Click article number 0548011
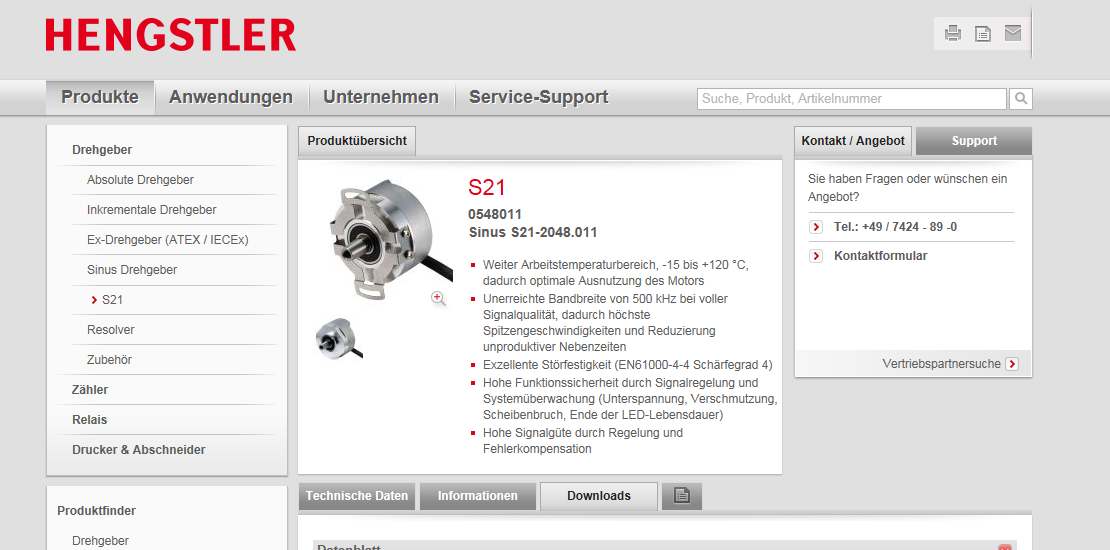 [x=495, y=214]
